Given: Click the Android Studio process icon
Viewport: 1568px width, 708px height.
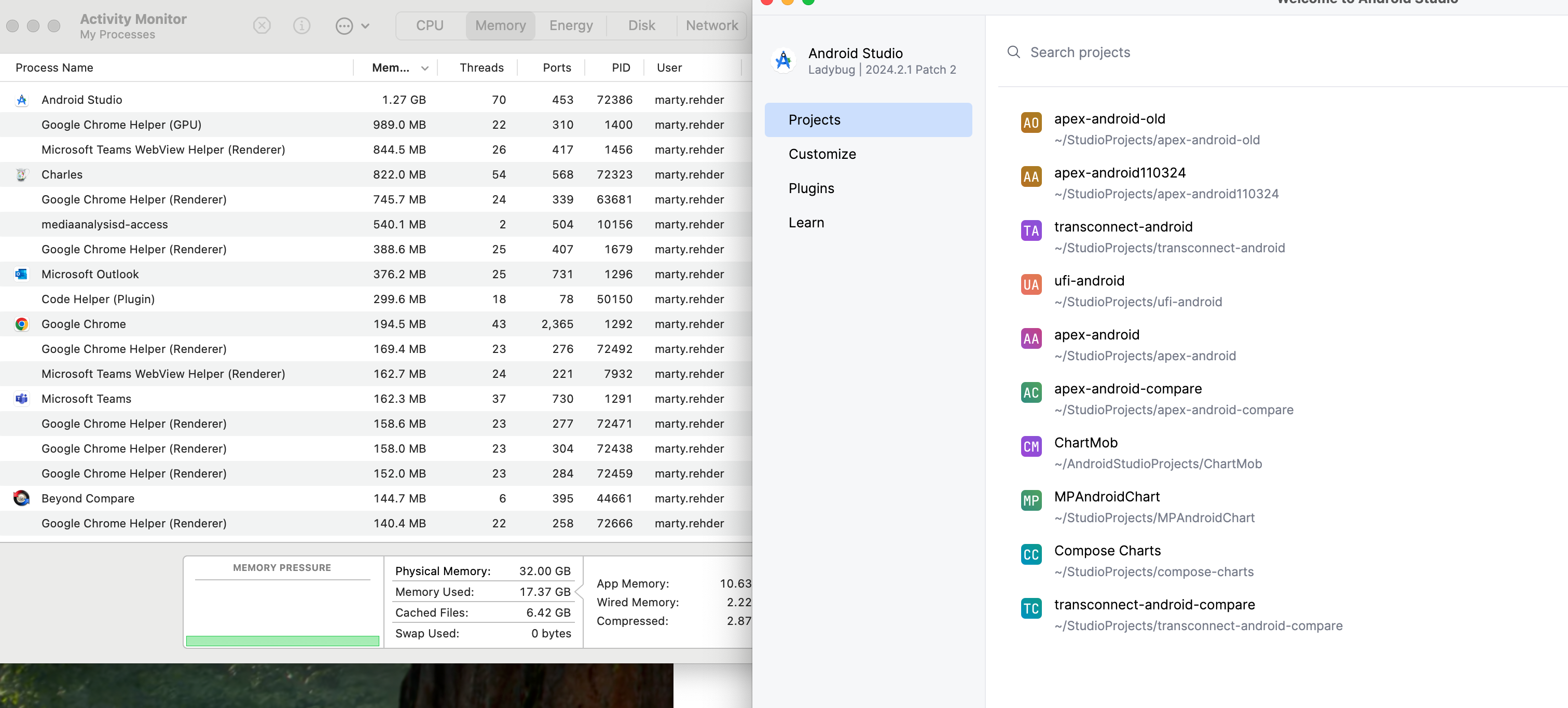Looking at the screenshot, I should pos(22,100).
